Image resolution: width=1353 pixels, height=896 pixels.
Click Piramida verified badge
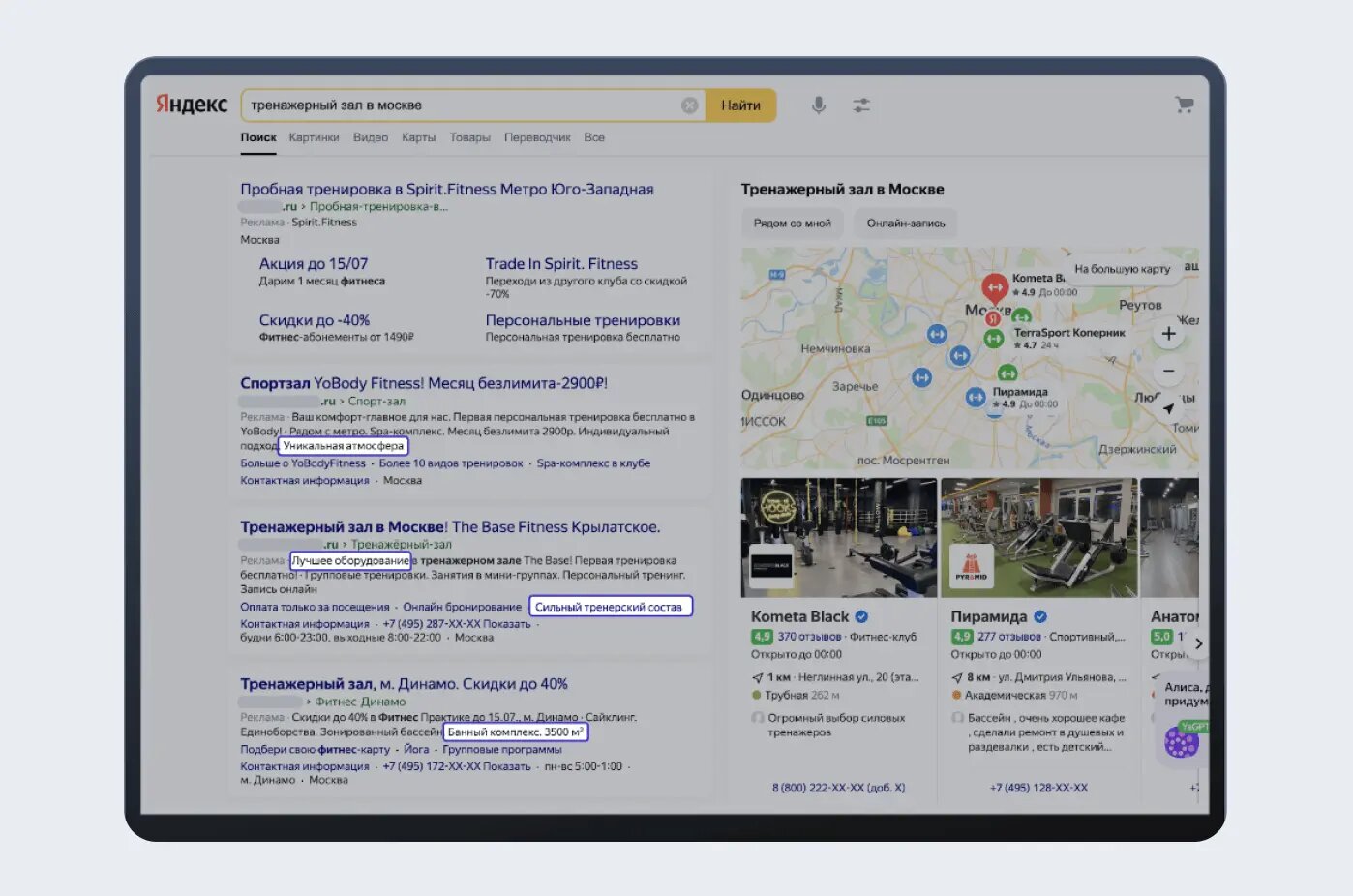click(1040, 616)
